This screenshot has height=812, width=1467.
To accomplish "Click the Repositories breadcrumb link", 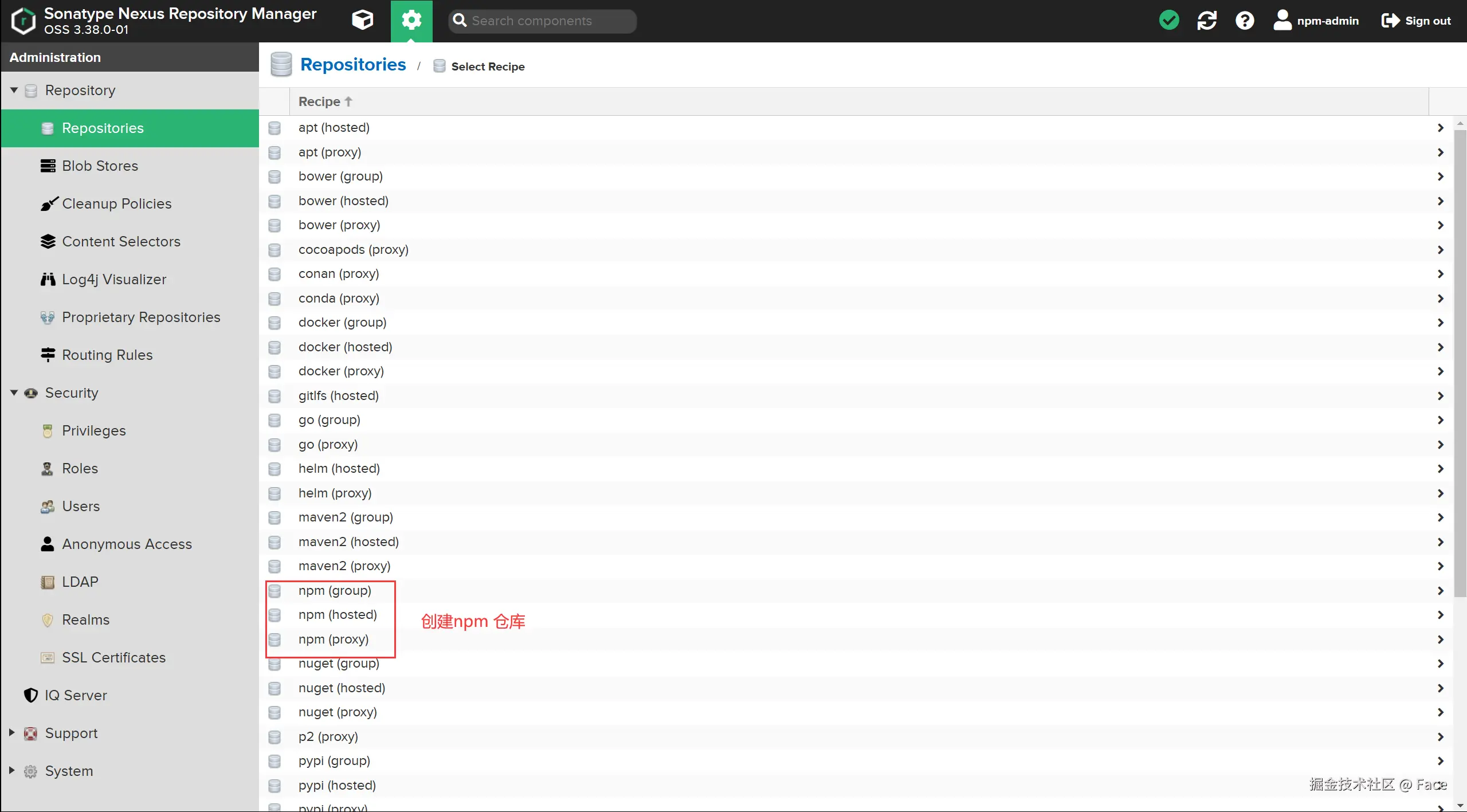I will pos(353,65).
